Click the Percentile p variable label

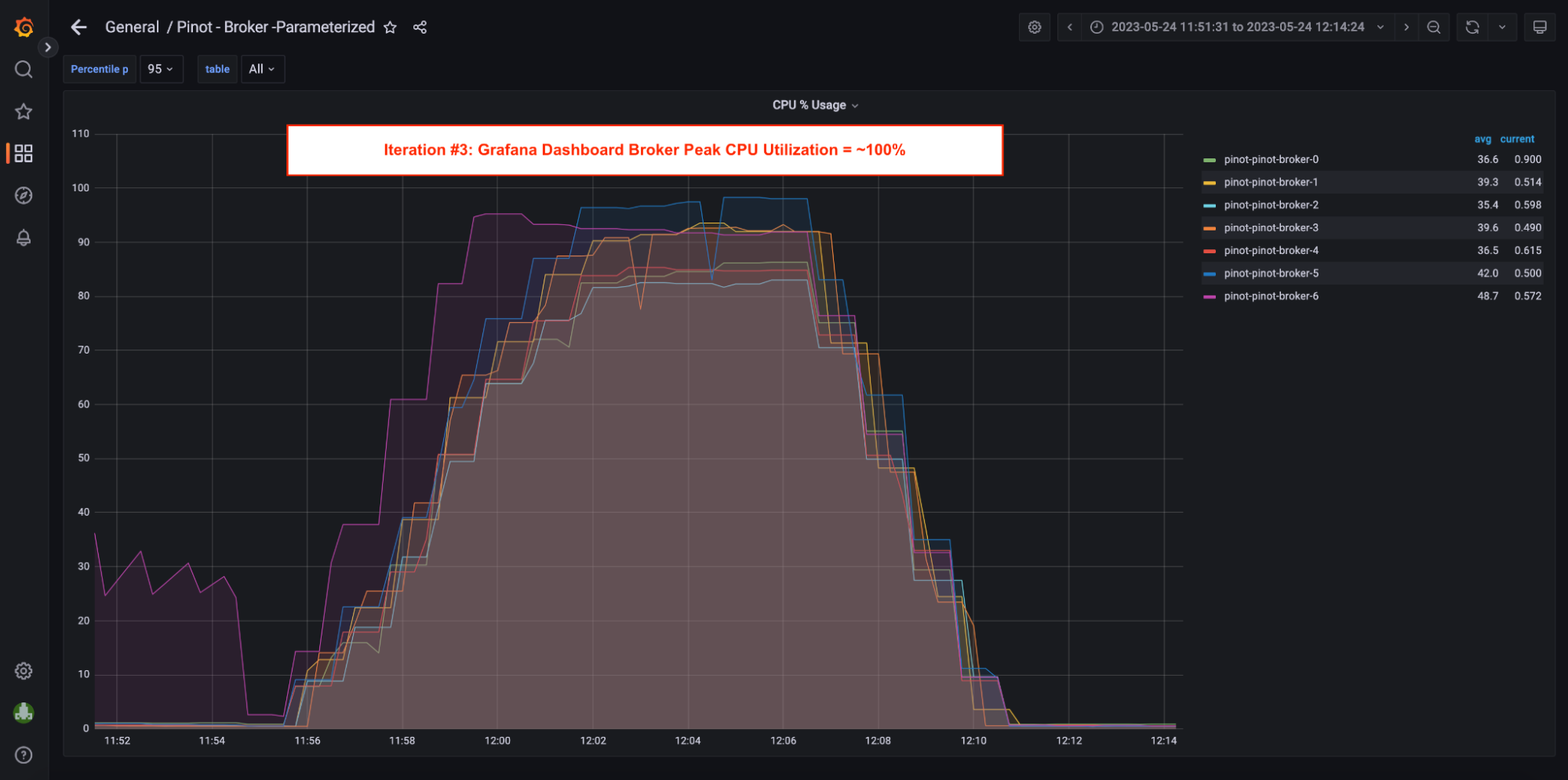click(x=100, y=69)
